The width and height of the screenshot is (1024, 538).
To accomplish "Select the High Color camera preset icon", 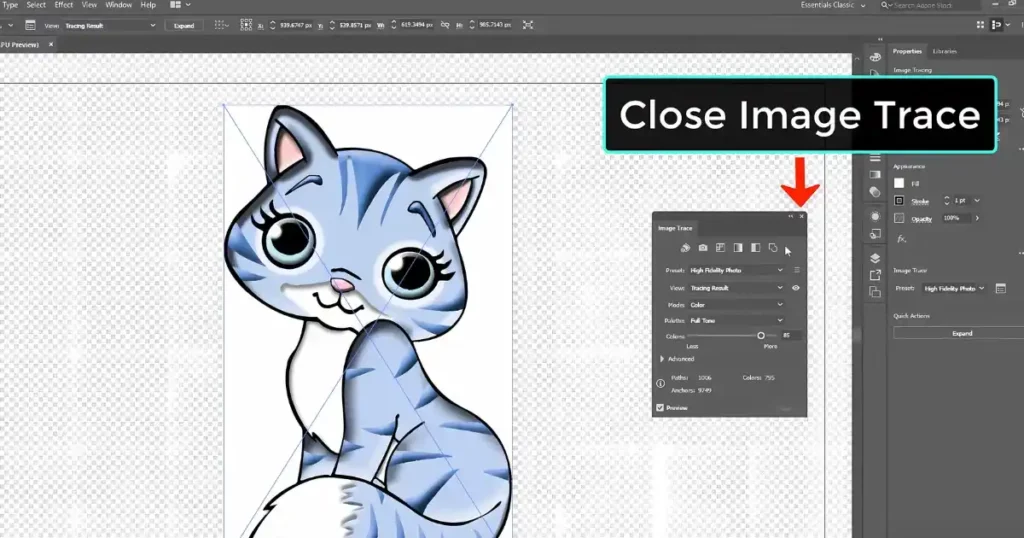I will (x=703, y=248).
